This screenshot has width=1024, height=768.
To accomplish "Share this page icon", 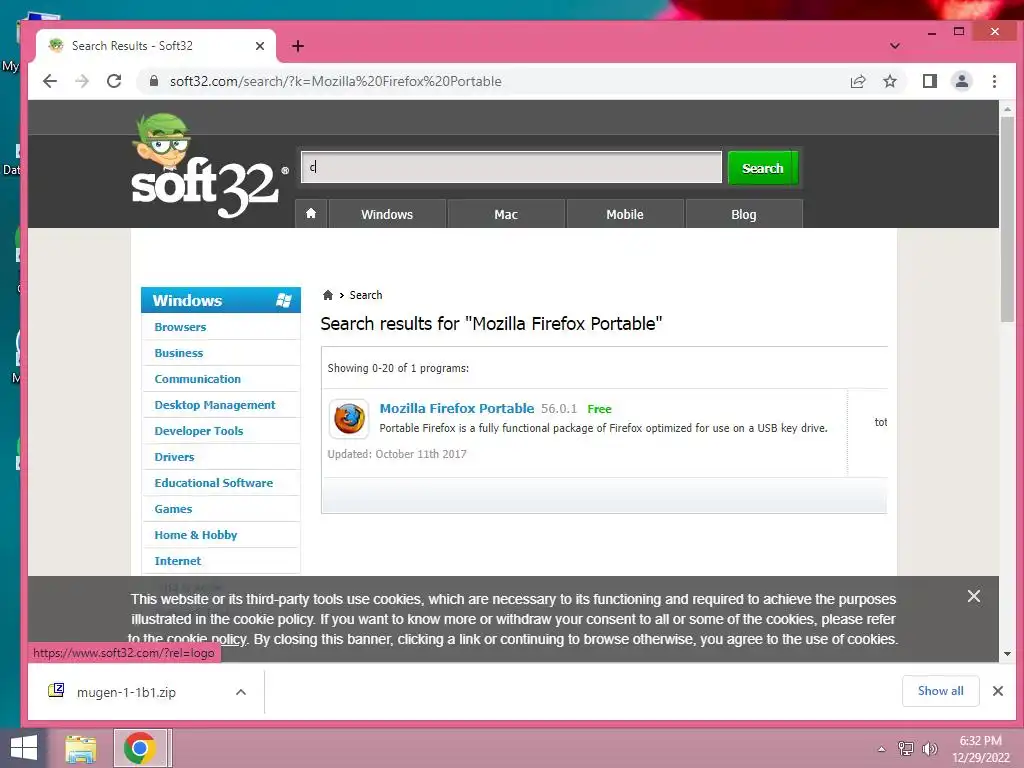I will (x=857, y=81).
